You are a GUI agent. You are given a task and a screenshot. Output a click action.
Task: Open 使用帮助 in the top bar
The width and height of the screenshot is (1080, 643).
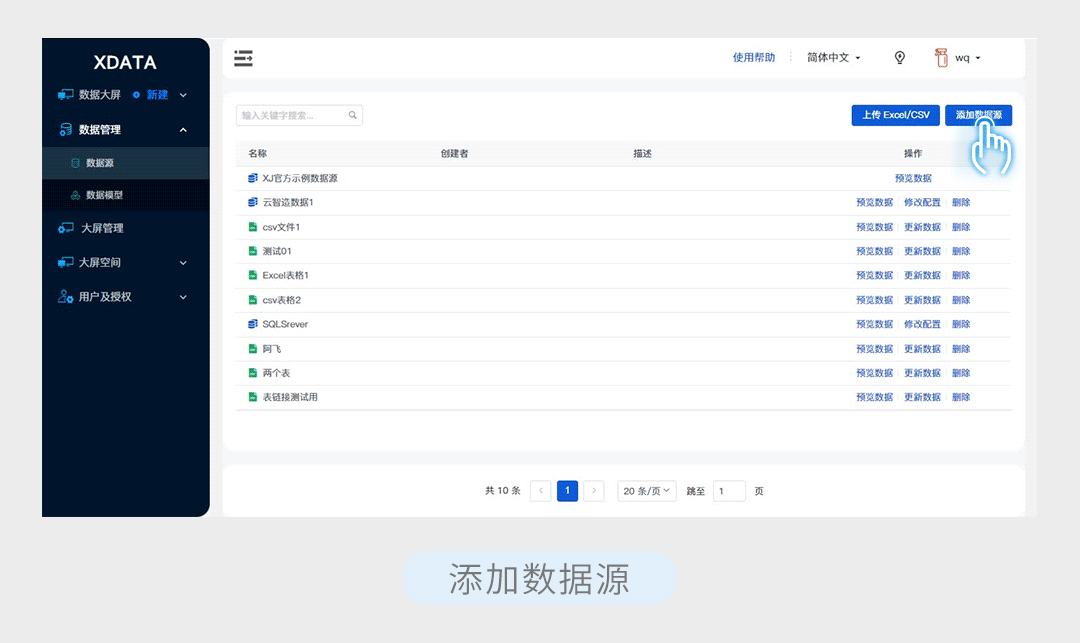[x=753, y=57]
